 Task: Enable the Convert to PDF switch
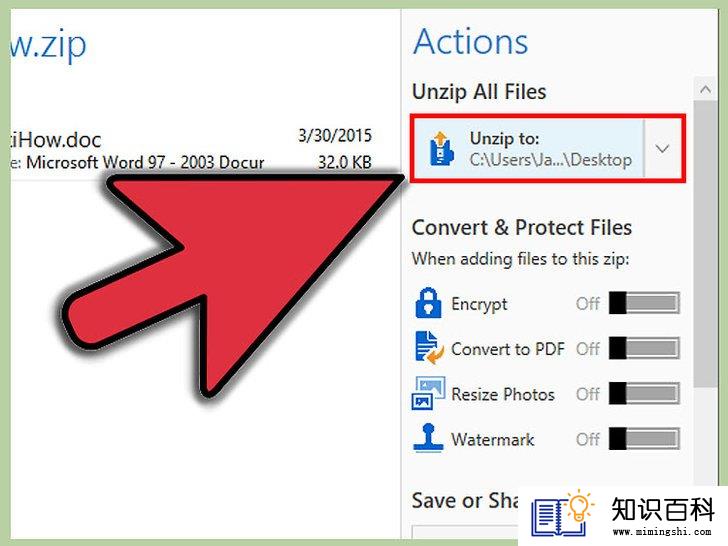(x=644, y=348)
